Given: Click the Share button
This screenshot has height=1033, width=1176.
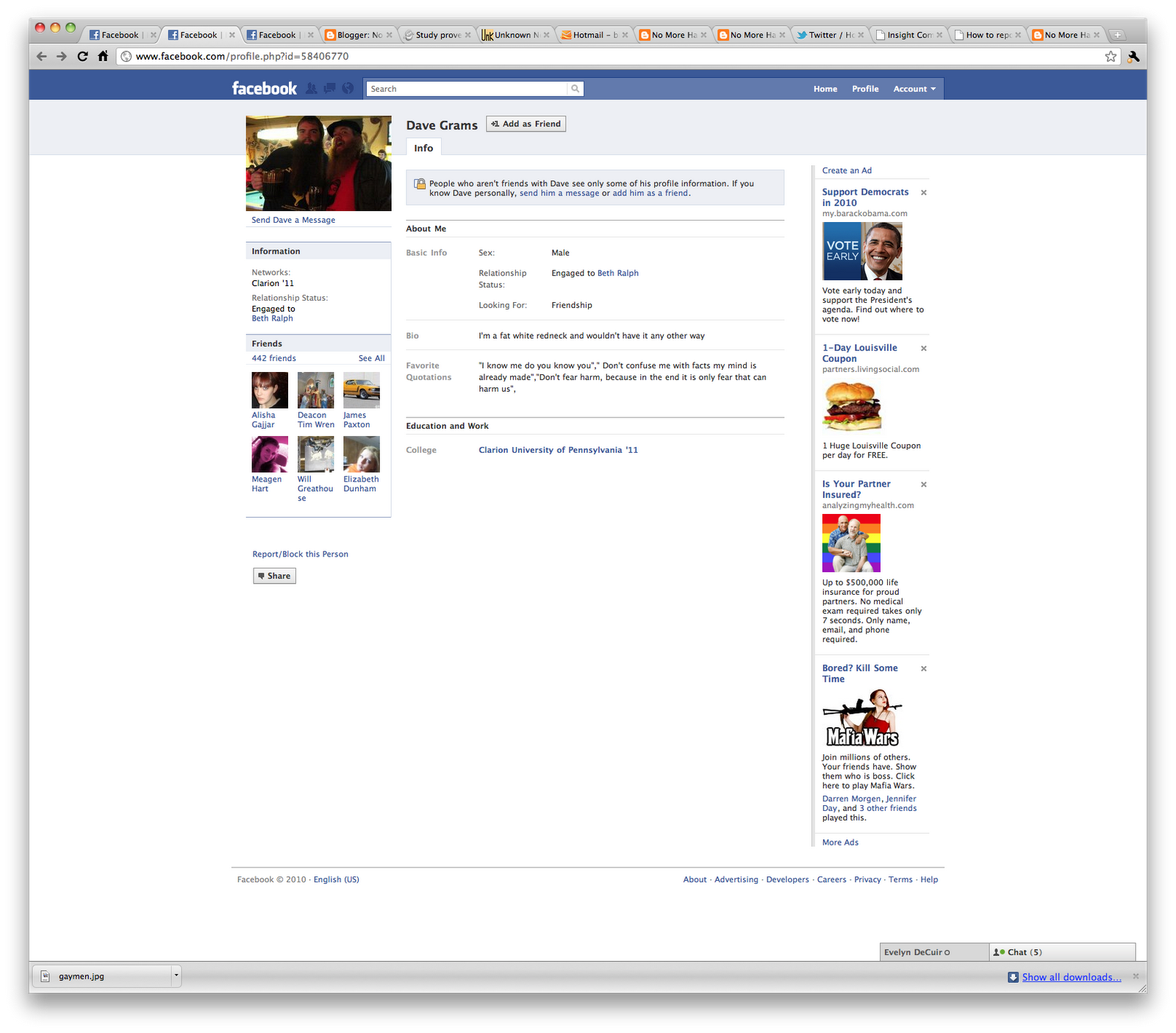Looking at the screenshot, I should 275,576.
